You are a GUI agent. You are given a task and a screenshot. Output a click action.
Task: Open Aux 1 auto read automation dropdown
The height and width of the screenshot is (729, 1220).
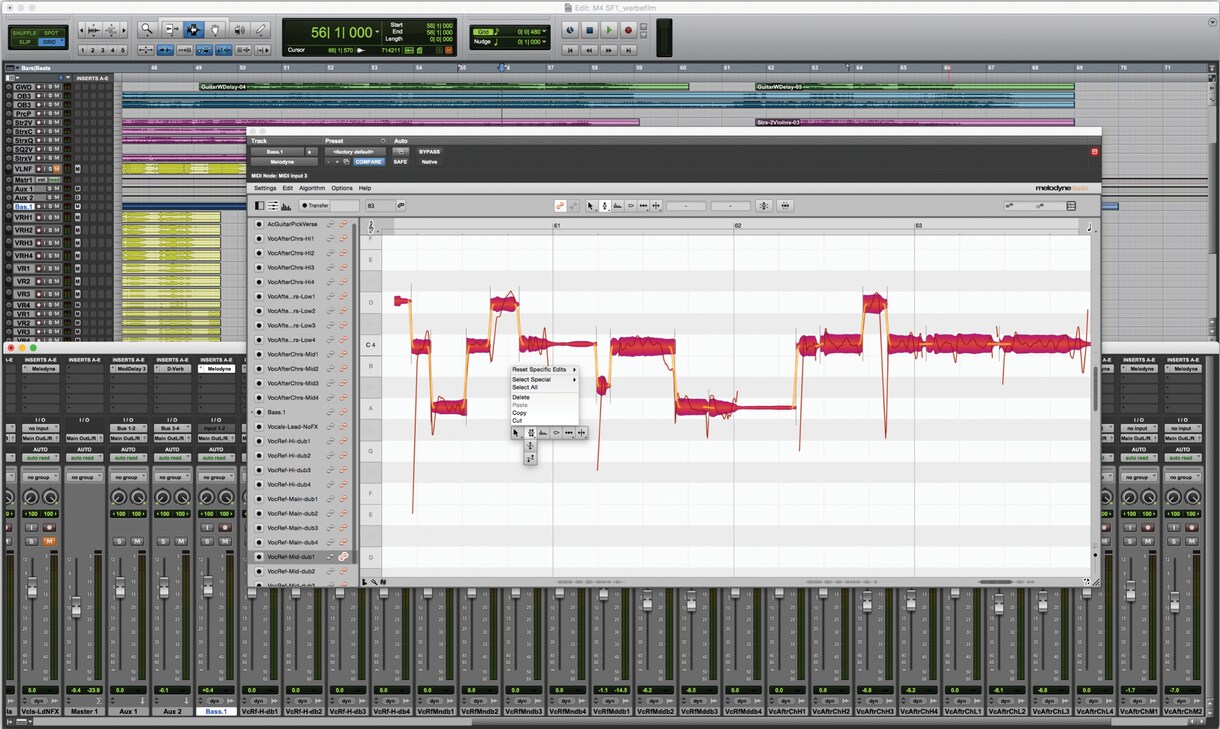[x=128, y=458]
